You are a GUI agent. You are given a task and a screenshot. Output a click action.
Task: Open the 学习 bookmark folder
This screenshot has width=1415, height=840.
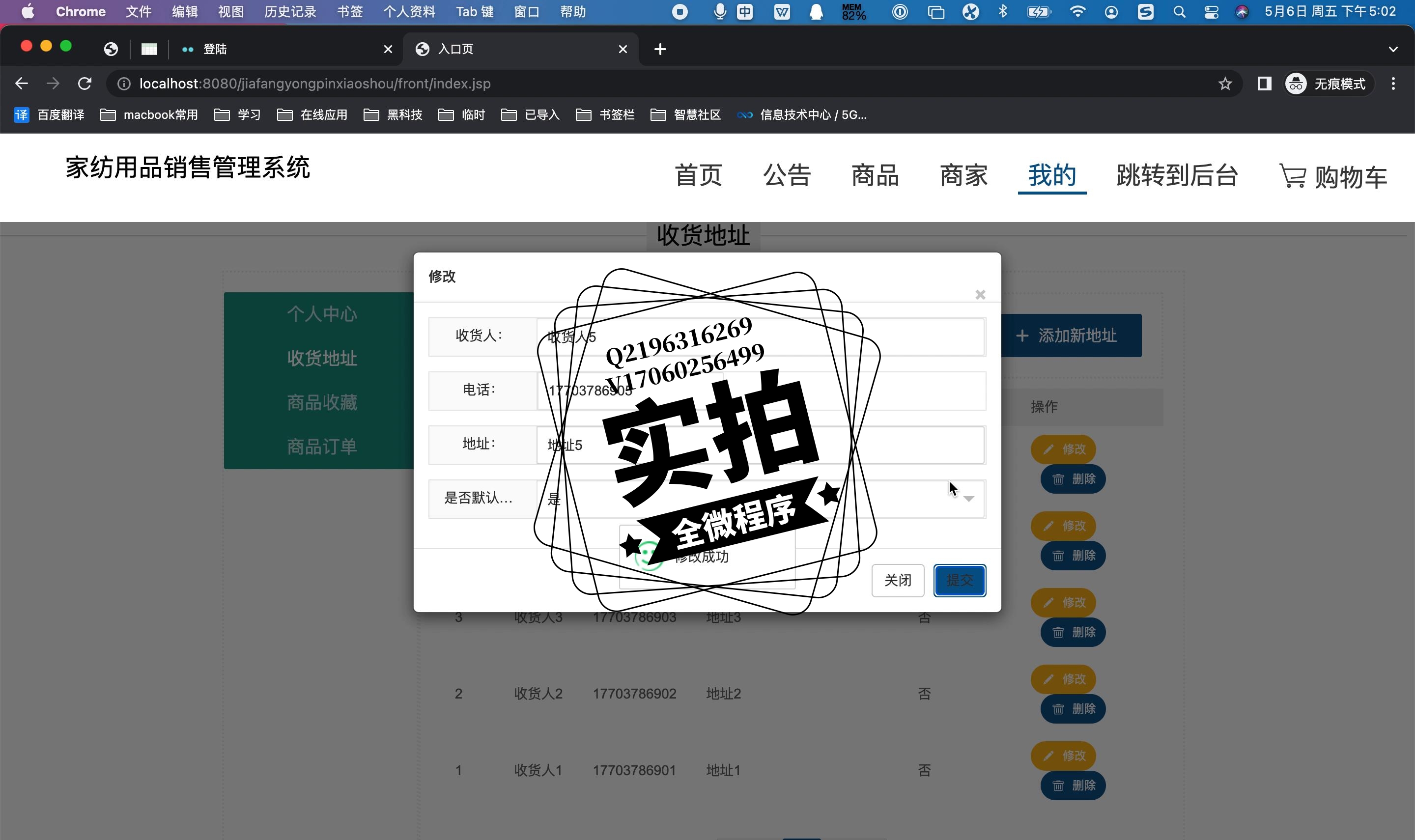point(237,115)
